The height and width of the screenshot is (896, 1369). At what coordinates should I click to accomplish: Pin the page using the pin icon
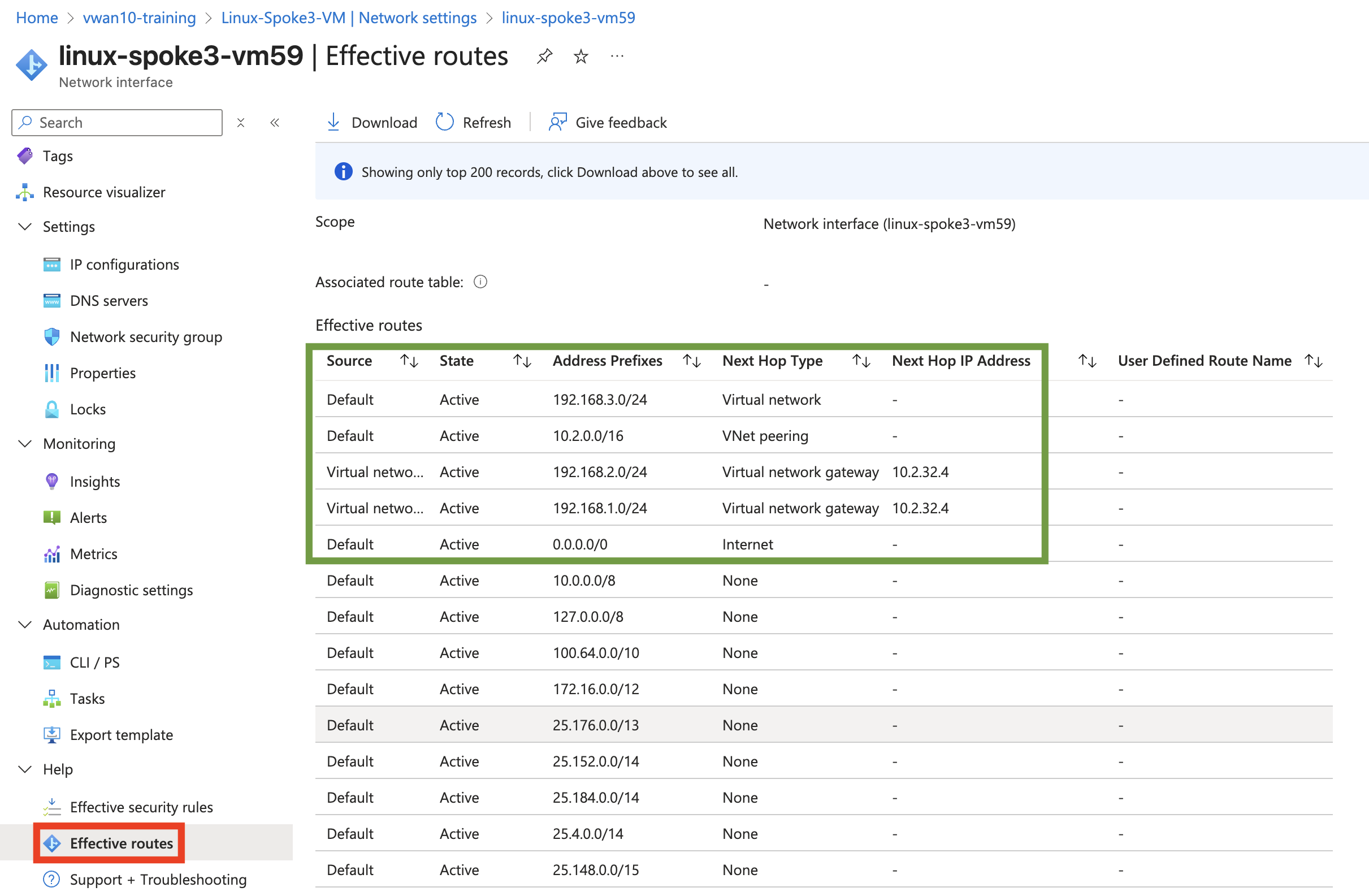pyautogui.click(x=544, y=57)
